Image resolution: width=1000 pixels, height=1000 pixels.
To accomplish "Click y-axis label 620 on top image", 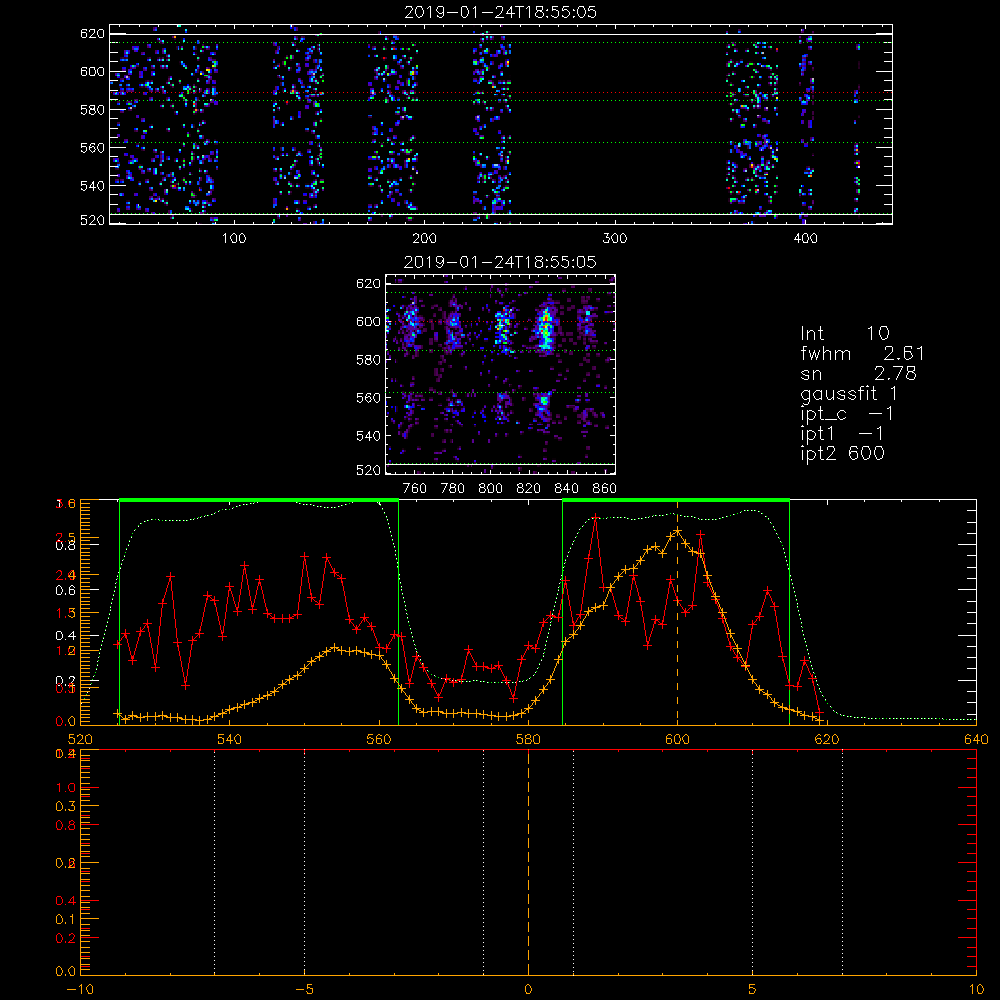I will 92,33.
